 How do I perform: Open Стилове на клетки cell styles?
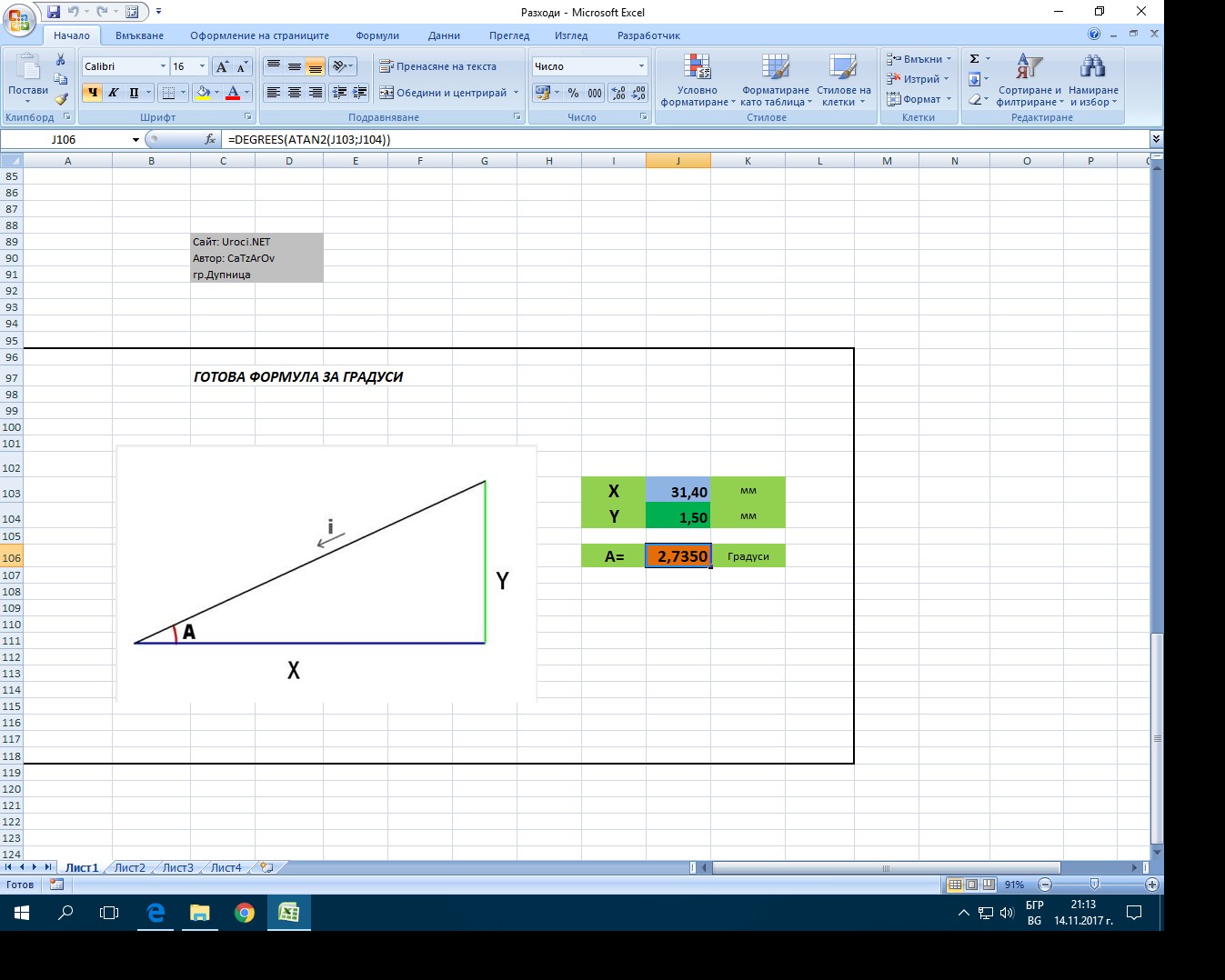coord(844,80)
